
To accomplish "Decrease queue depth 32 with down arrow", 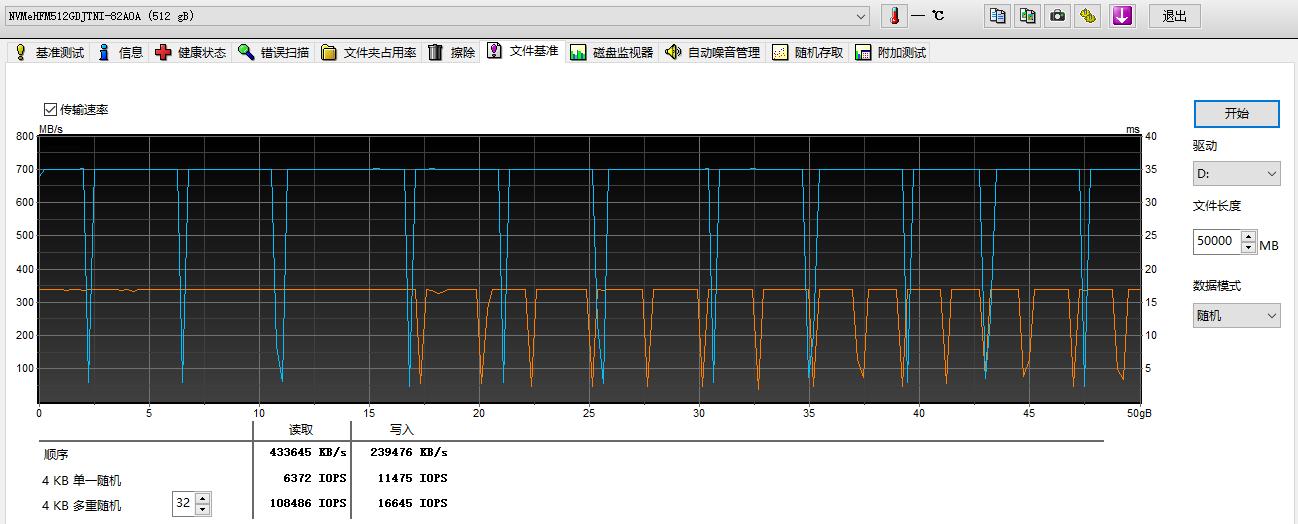I will [203, 510].
